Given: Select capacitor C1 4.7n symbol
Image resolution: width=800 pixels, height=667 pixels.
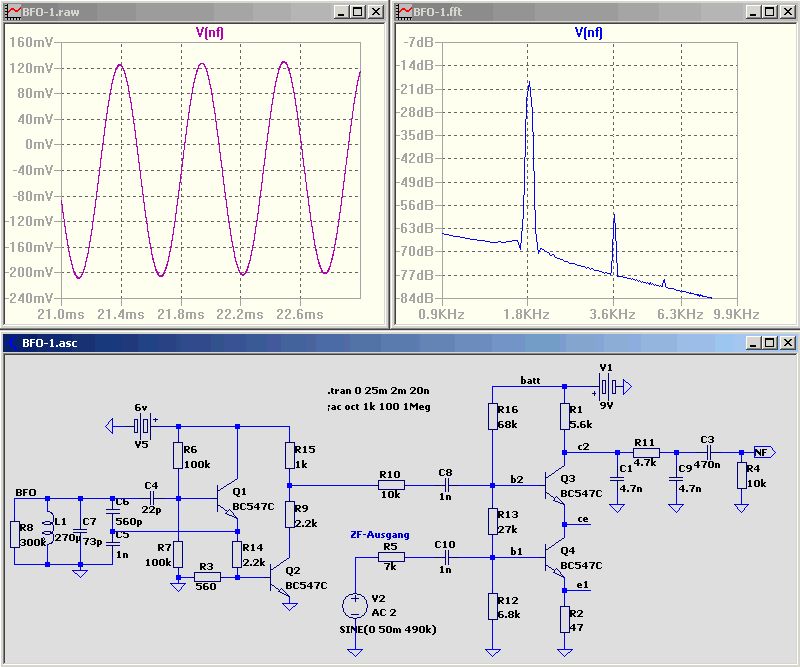Looking at the screenshot, I should point(617,478).
